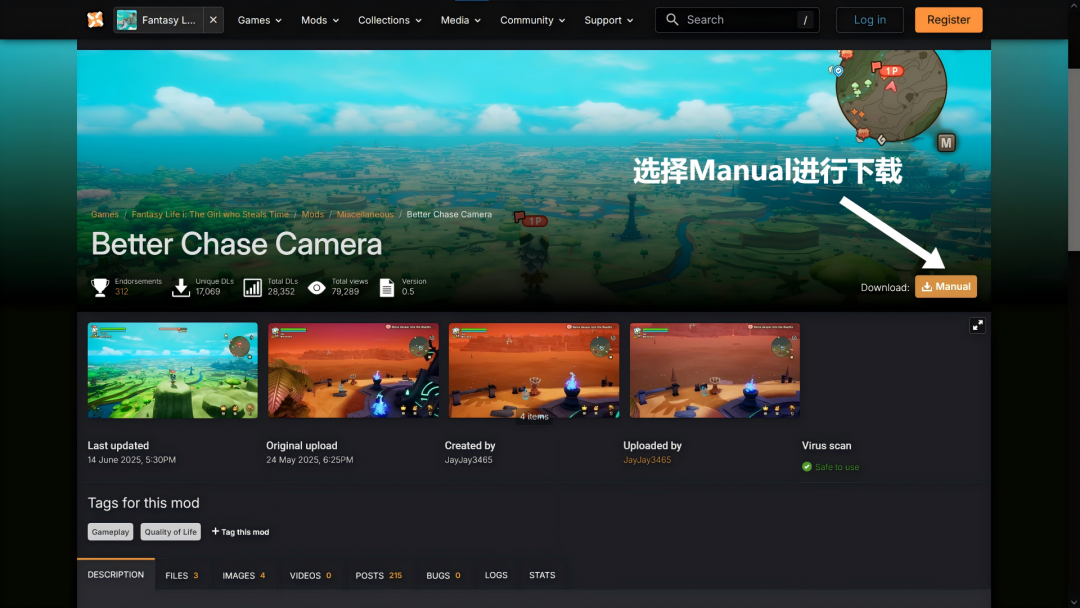Open the second screenshot with palm leaf

point(353,370)
